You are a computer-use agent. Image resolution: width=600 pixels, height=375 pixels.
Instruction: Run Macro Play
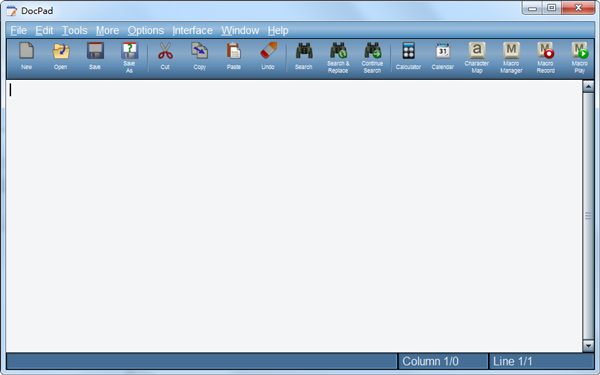click(580, 57)
